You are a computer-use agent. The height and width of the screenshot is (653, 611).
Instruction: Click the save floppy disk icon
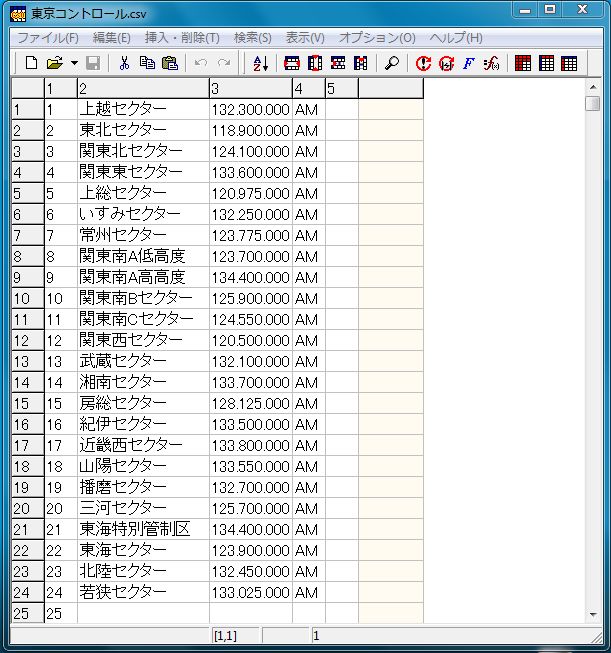click(x=93, y=63)
